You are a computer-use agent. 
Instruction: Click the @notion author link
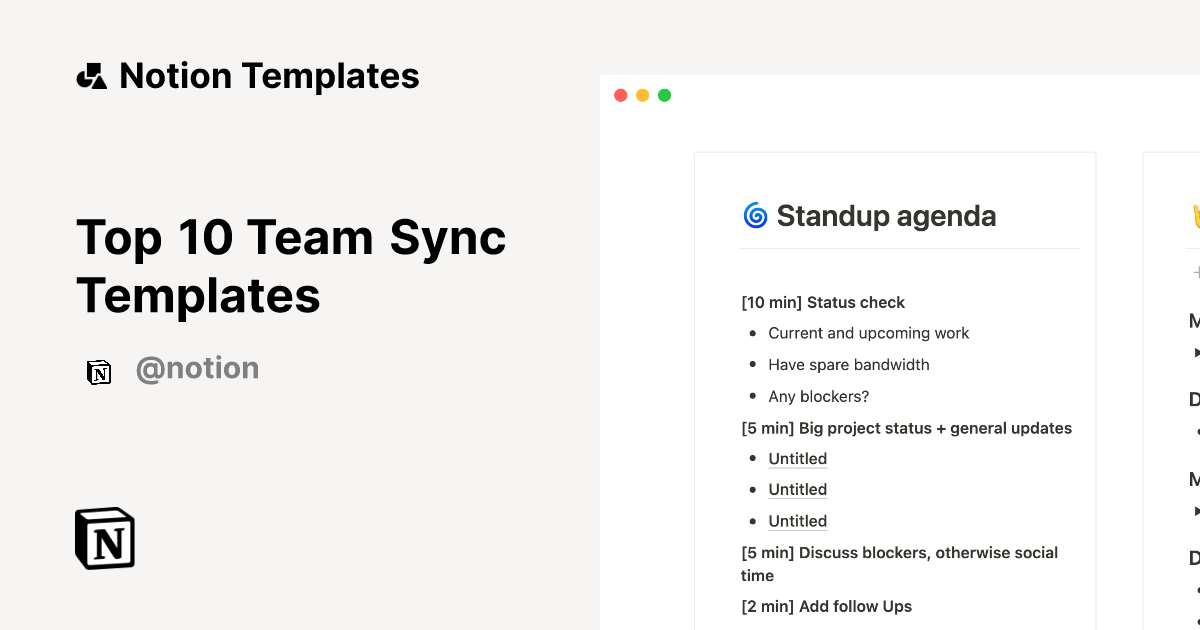coord(198,369)
